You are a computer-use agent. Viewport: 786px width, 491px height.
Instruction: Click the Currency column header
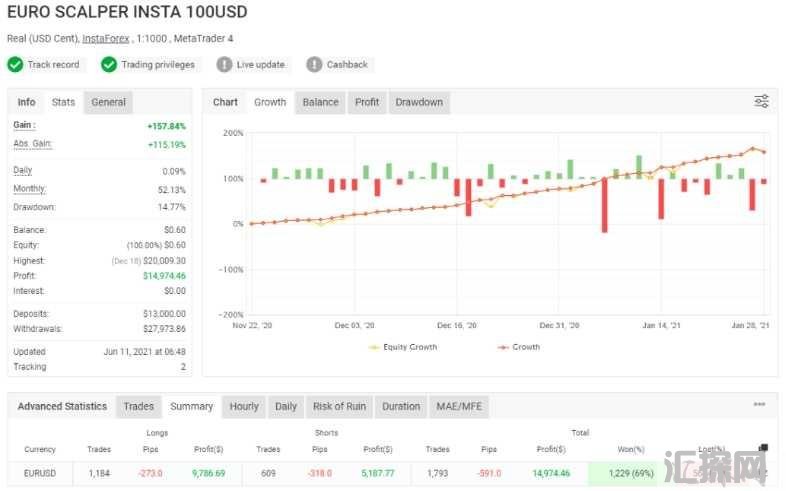(40, 449)
